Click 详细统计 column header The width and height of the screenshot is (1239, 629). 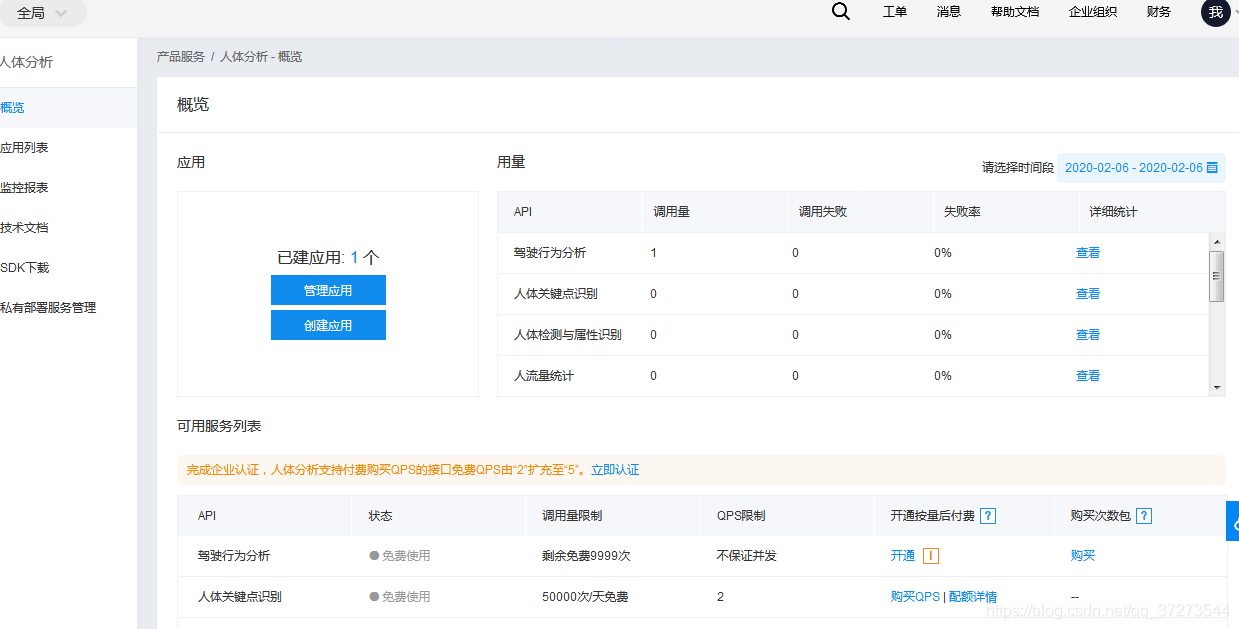pos(1113,212)
